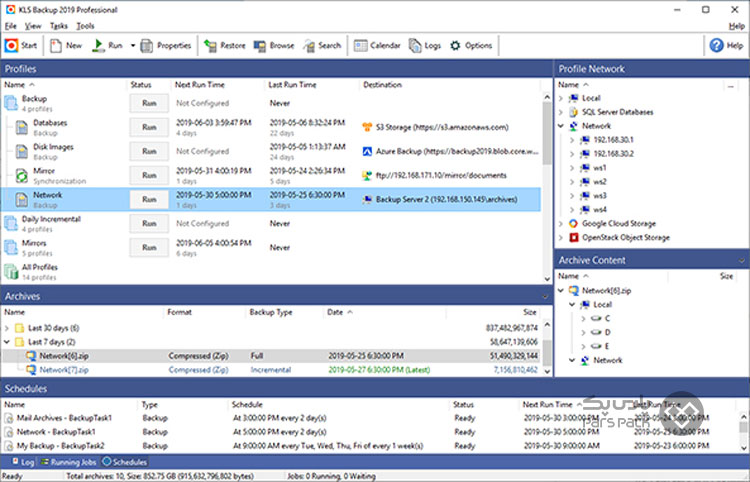Expand the Local node in Profile Network
The height and width of the screenshot is (482, 750).
[x=562, y=98]
